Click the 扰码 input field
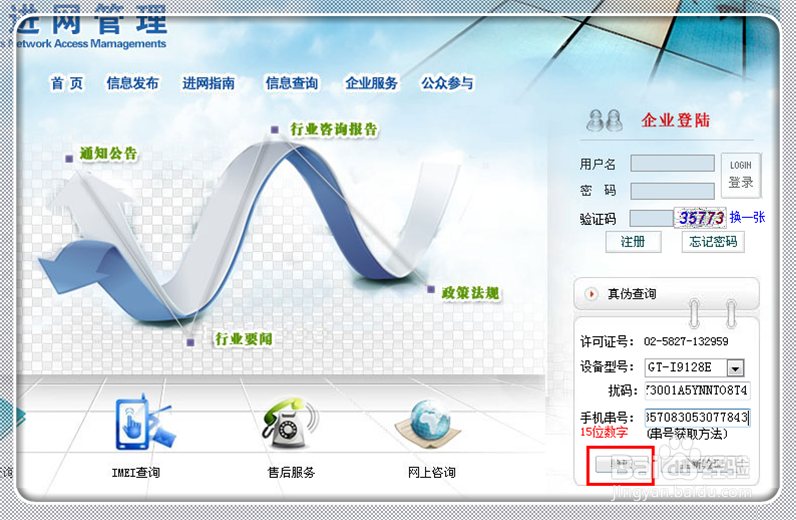Screen dimensions: 796x520 coord(697,391)
